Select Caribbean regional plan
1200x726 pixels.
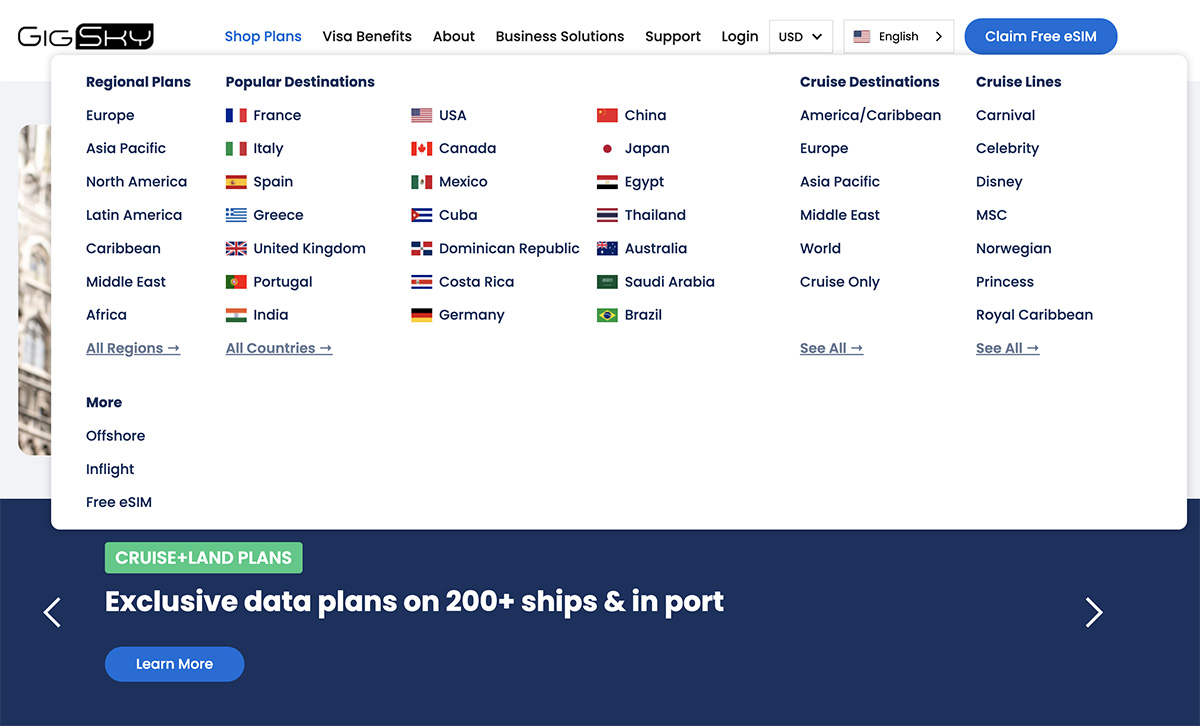123,248
